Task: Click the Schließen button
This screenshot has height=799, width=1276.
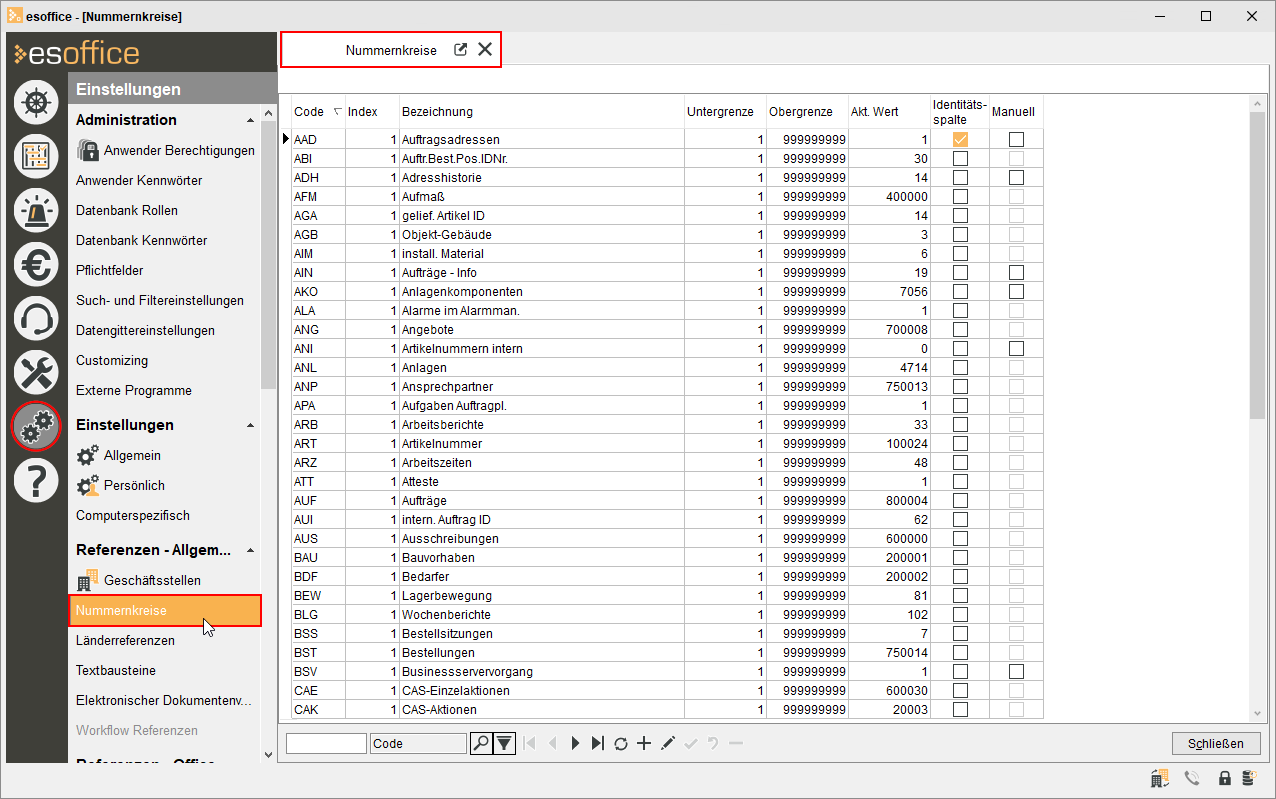Action: [1216, 743]
